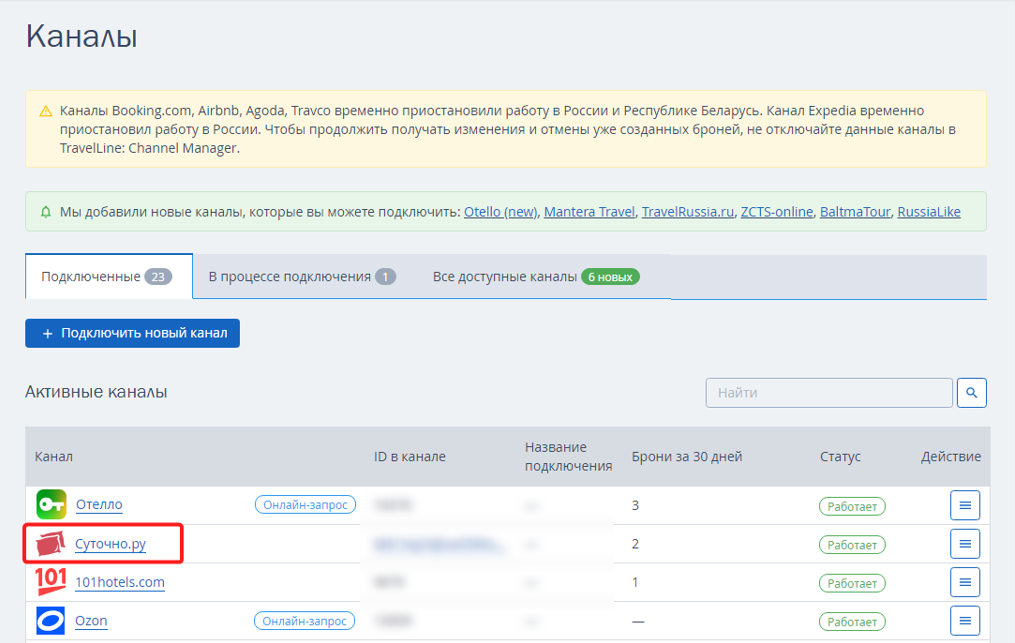This screenshot has height=643, width=1015.
Task: Click the 101hotels logo icon
Action: tap(50, 581)
